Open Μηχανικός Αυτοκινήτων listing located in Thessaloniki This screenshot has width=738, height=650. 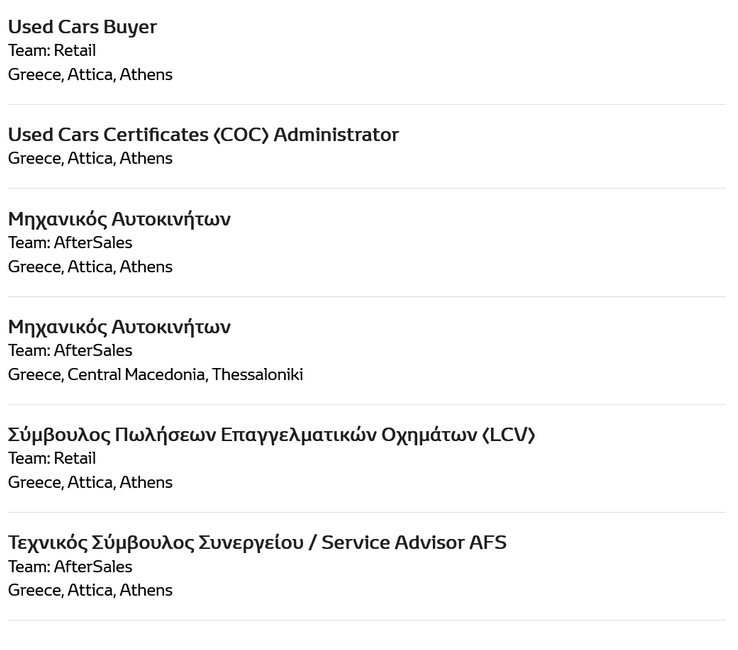point(120,327)
